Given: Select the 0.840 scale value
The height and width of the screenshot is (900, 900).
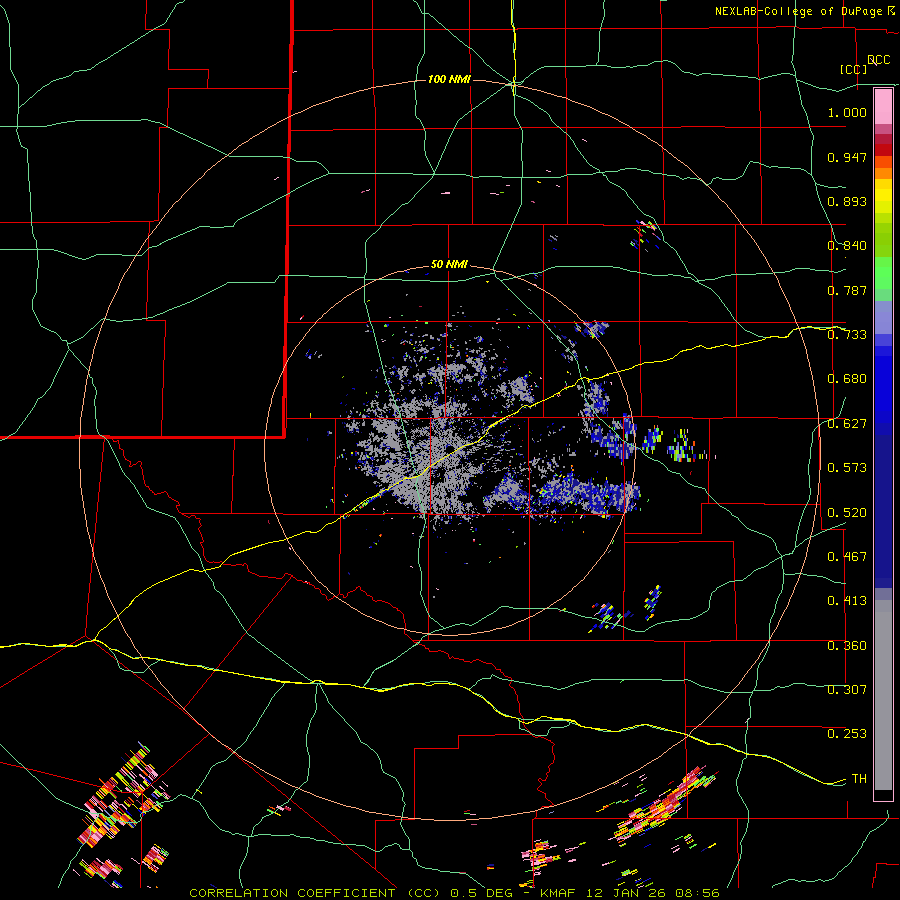Looking at the screenshot, I should click(847, 245).
